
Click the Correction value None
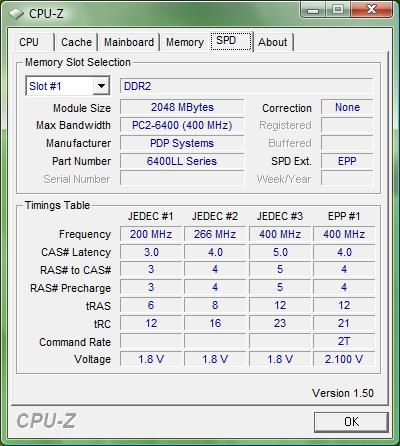pos(347,107)
